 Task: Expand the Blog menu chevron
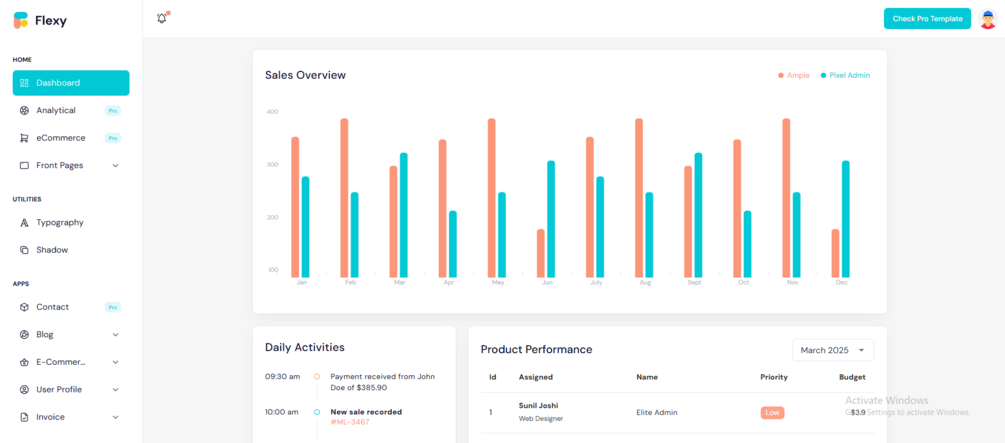click(x=115, y=335)
